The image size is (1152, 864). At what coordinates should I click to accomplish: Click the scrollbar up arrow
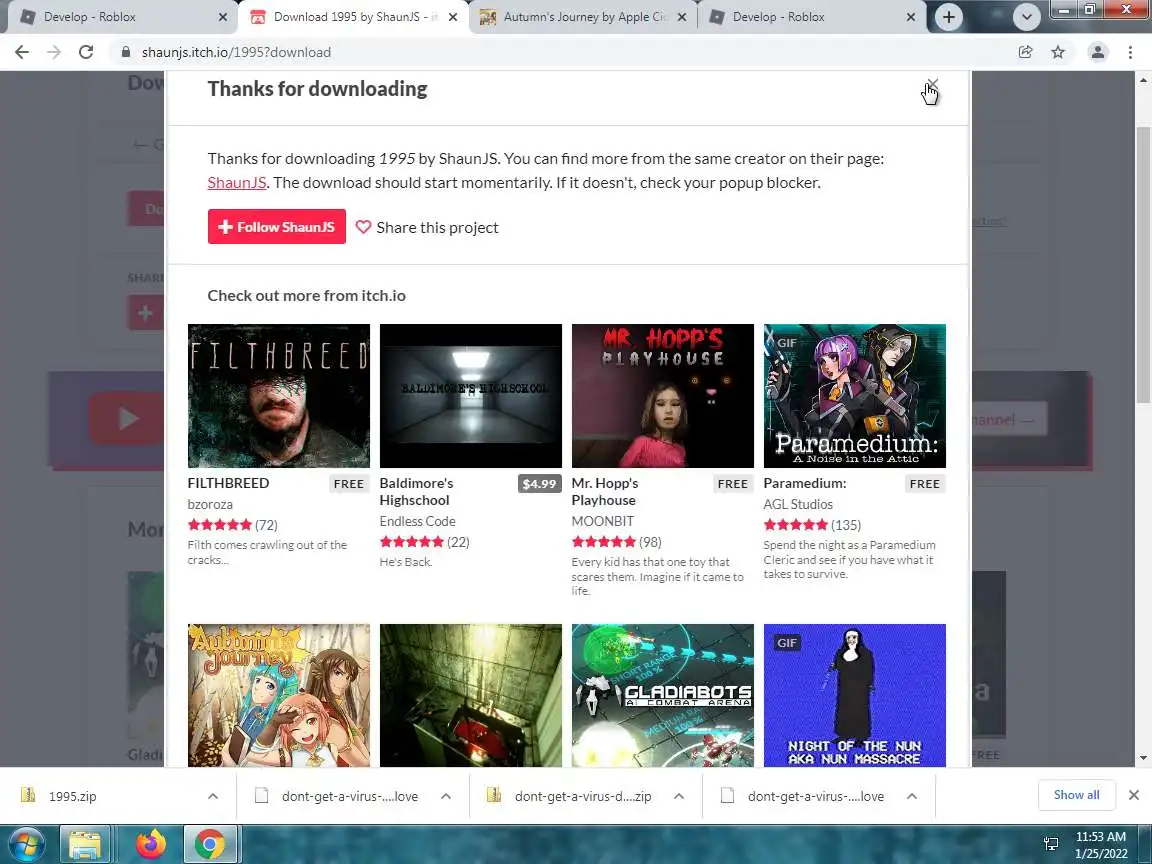click(1143, 79)
